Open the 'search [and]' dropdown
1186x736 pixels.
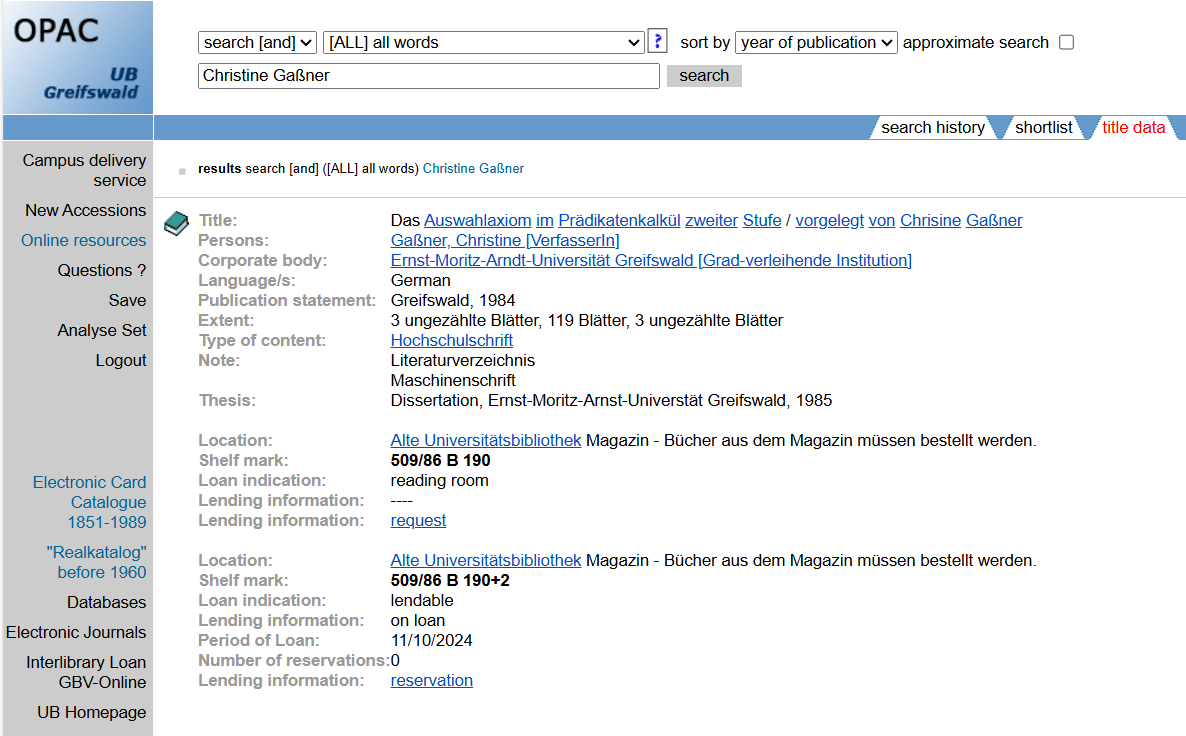tap(258, 42)
